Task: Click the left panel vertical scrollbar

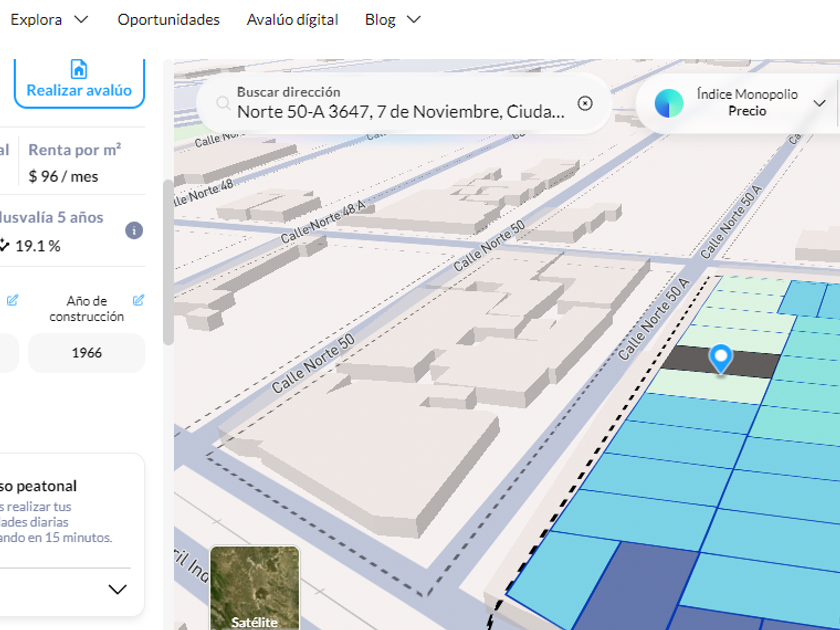Action: point(168,260)
